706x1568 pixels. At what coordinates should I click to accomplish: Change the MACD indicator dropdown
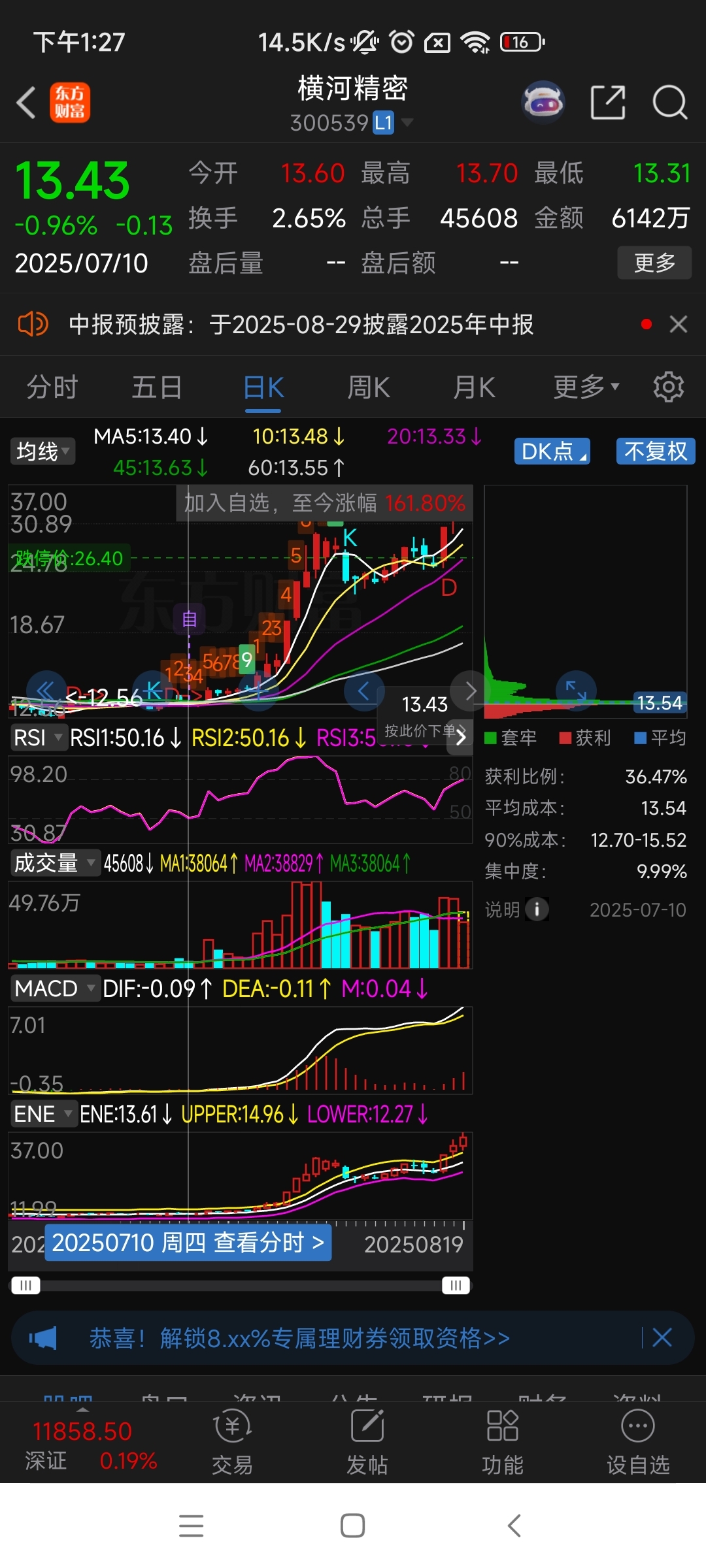(55, 988)
